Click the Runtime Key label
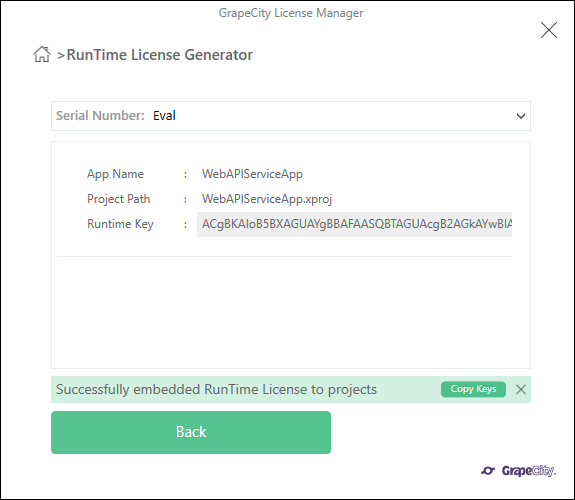This screenshot has width=575, height=500. [120, 224]
